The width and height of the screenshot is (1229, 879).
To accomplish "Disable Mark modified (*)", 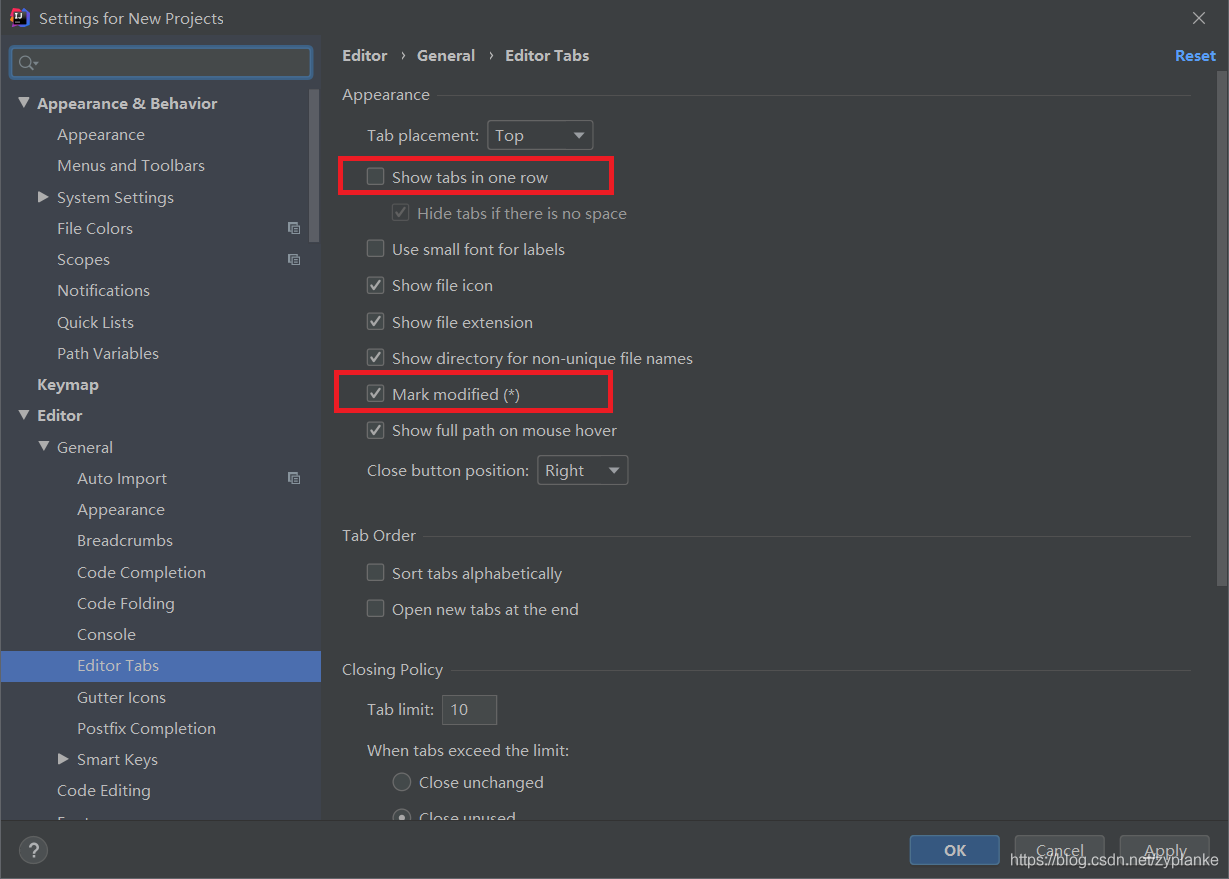I will click(x=375, y=392).
